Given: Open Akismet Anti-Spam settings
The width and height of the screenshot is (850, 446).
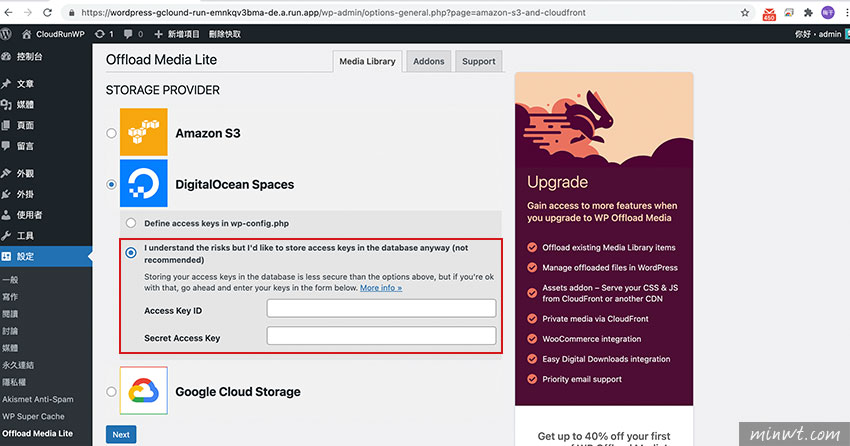Looking at the screenshot, I should click(37, 399).
